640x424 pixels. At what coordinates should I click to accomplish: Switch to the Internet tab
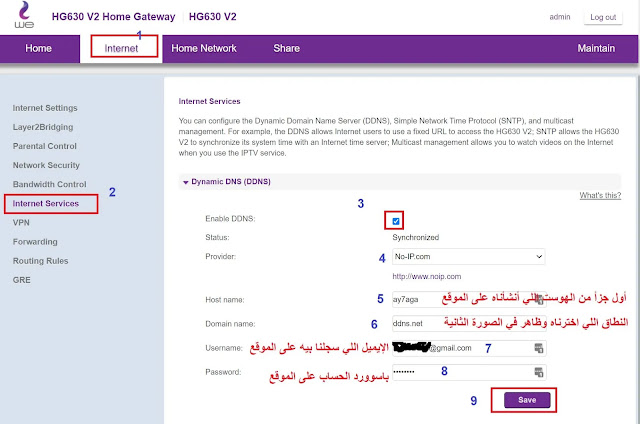[x=121, y=48]
